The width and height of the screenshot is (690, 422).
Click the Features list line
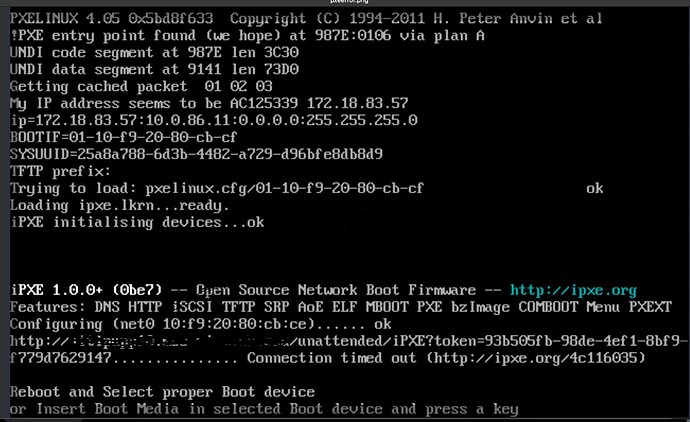341,307
